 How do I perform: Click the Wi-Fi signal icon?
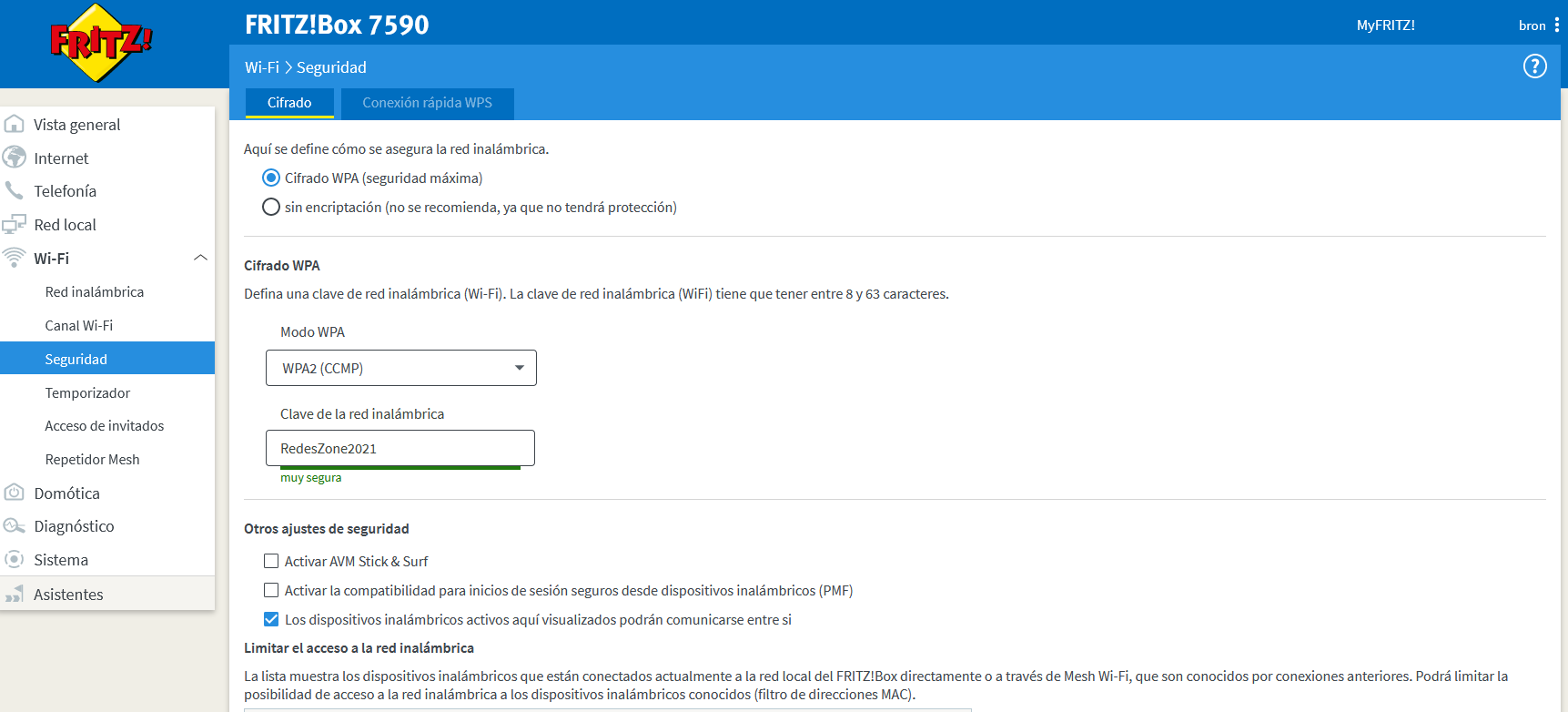click(x=14, y=258)
